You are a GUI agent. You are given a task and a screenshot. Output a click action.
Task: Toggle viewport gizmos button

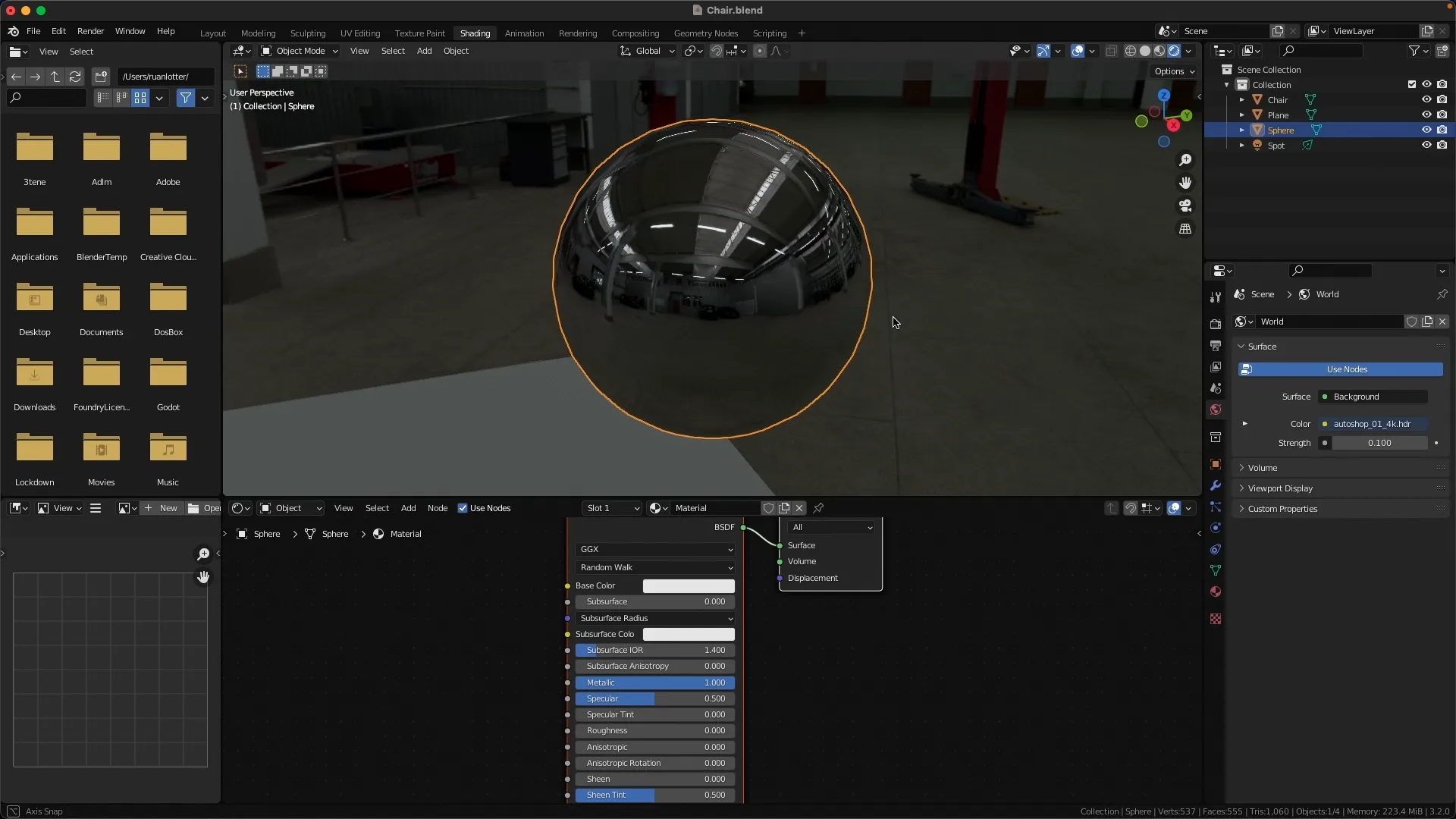pyautogui.click(x=1043, y=51)
